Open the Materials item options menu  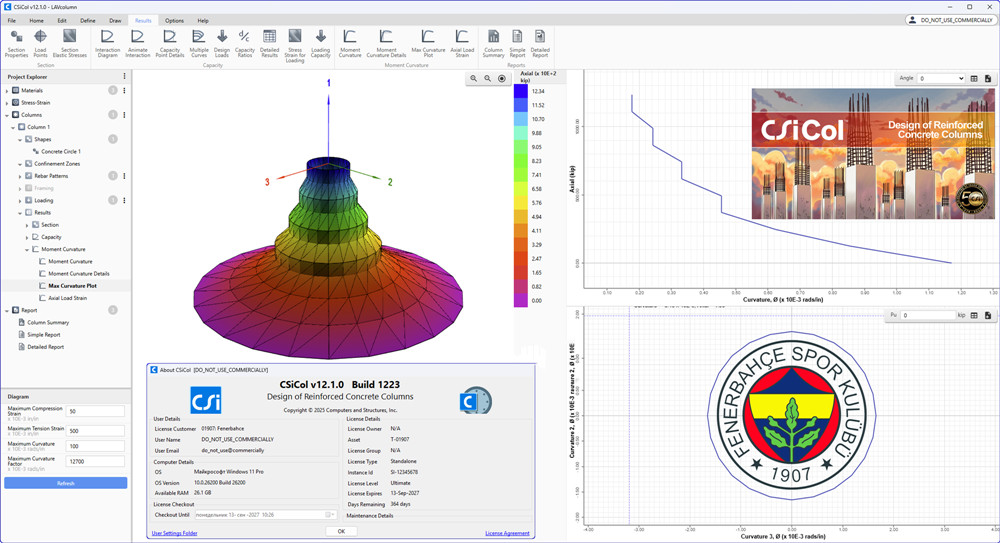(124, 91)
